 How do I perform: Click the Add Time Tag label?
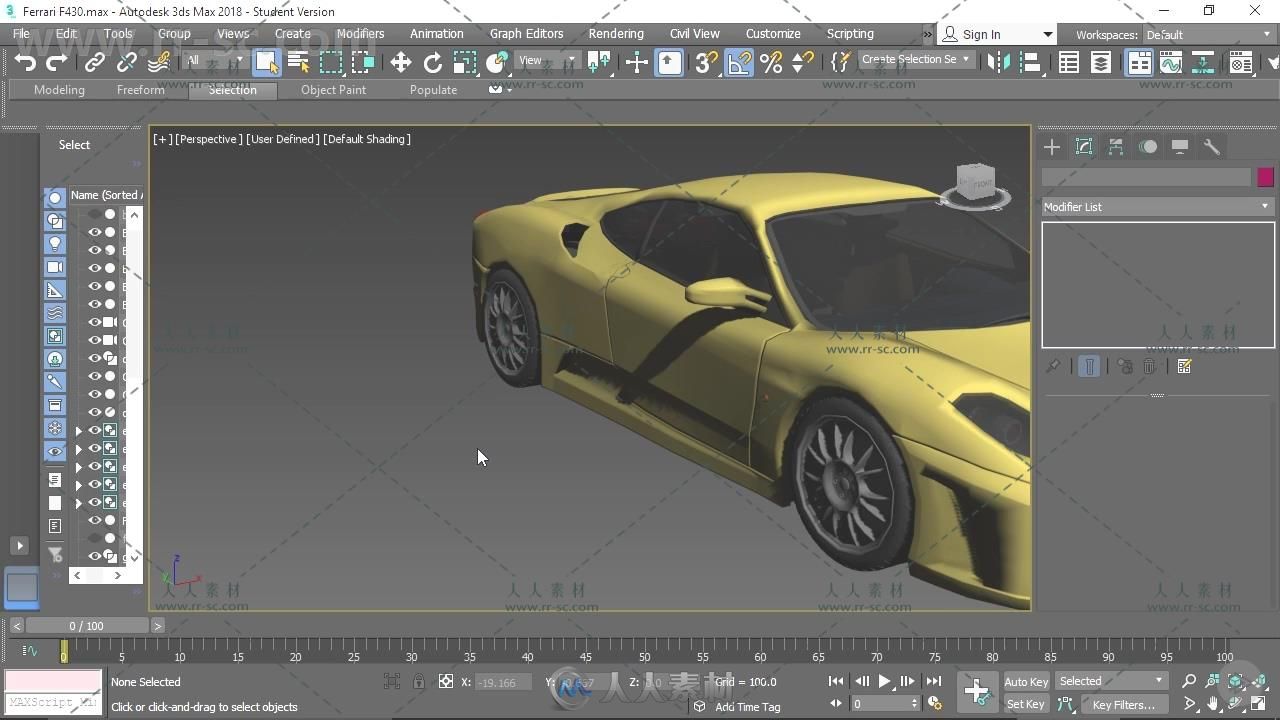tap(748, 706)
